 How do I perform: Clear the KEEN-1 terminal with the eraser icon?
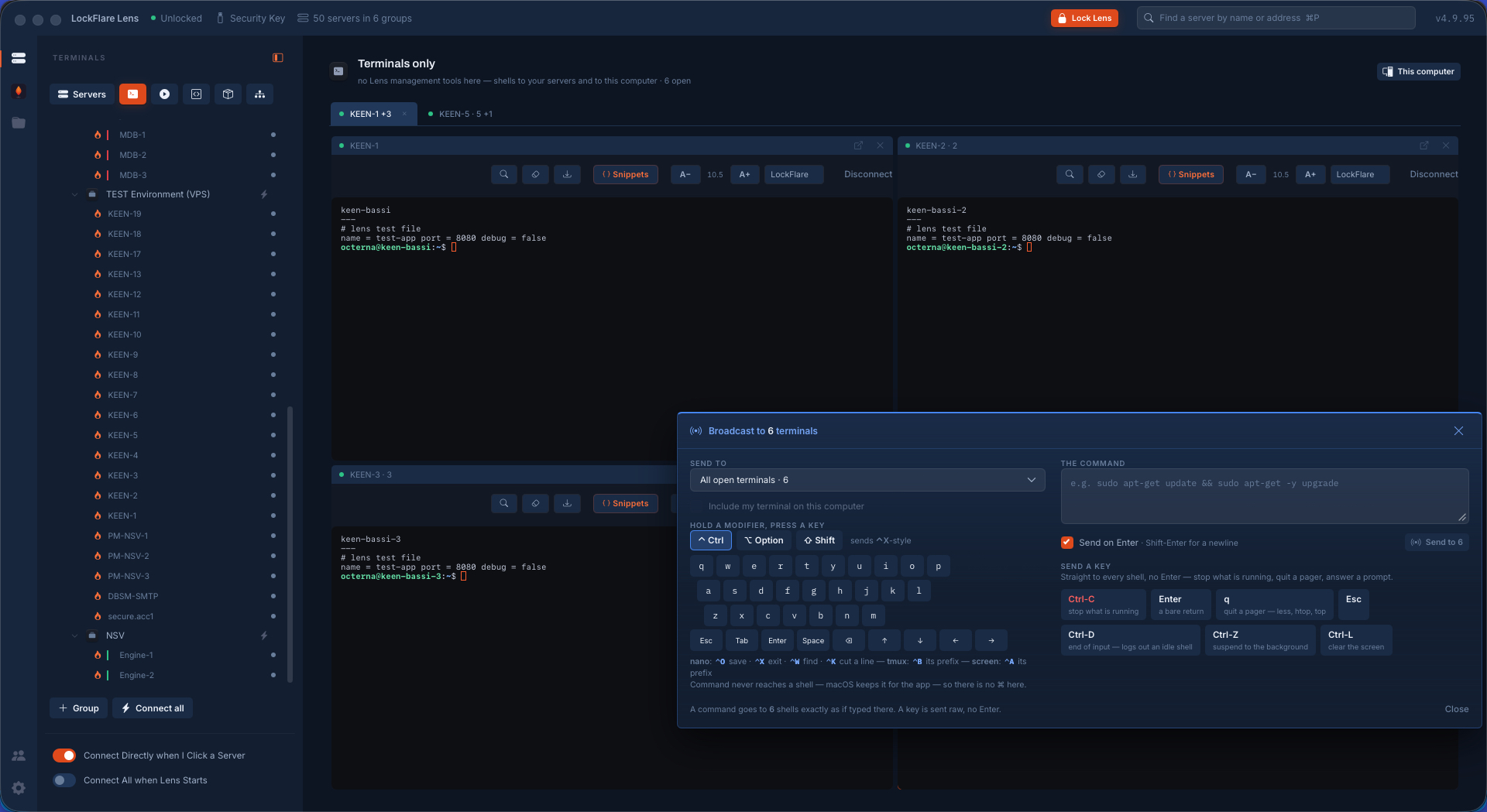(535, 174)
